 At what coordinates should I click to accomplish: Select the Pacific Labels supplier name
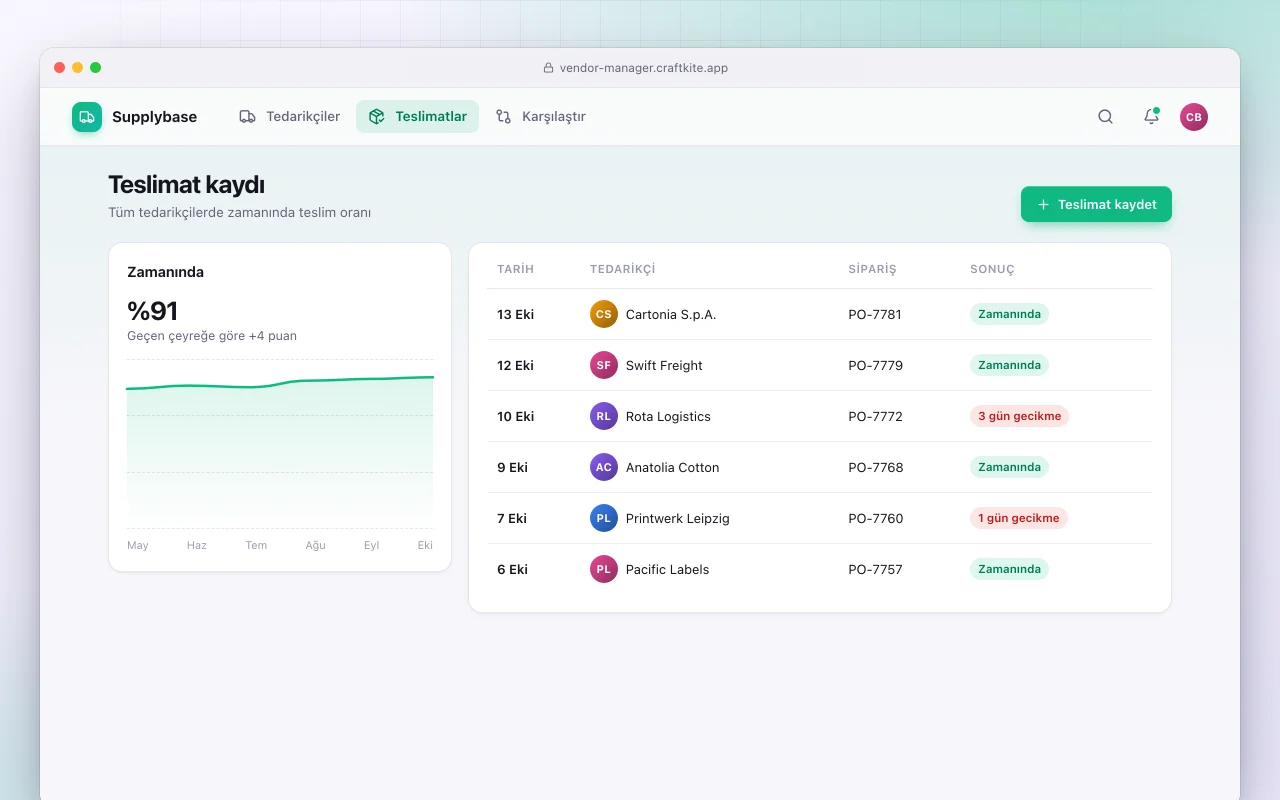(x=667, y=569)
